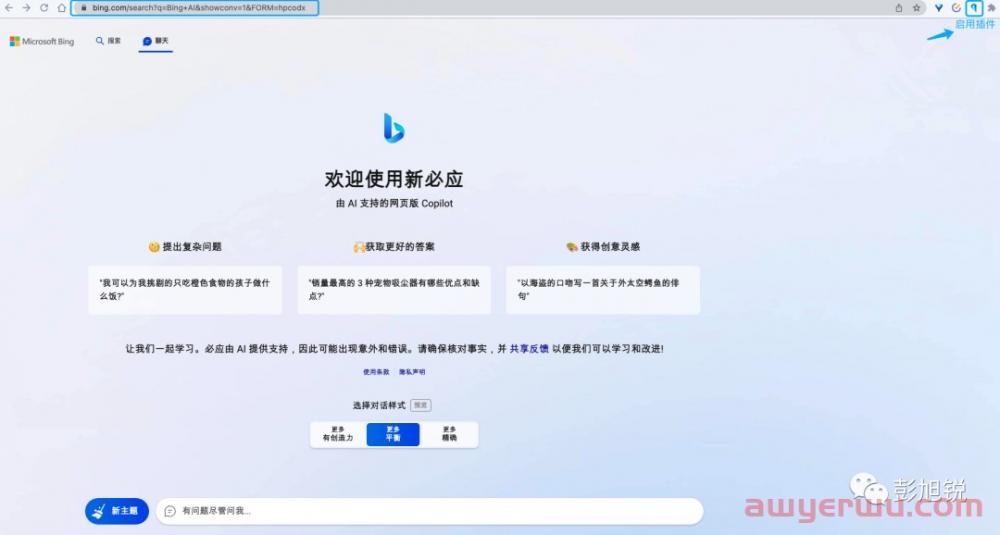Open the 隐私声明 privacy statement link
This screenshot has height=535, width=1000.
[412, 372]
